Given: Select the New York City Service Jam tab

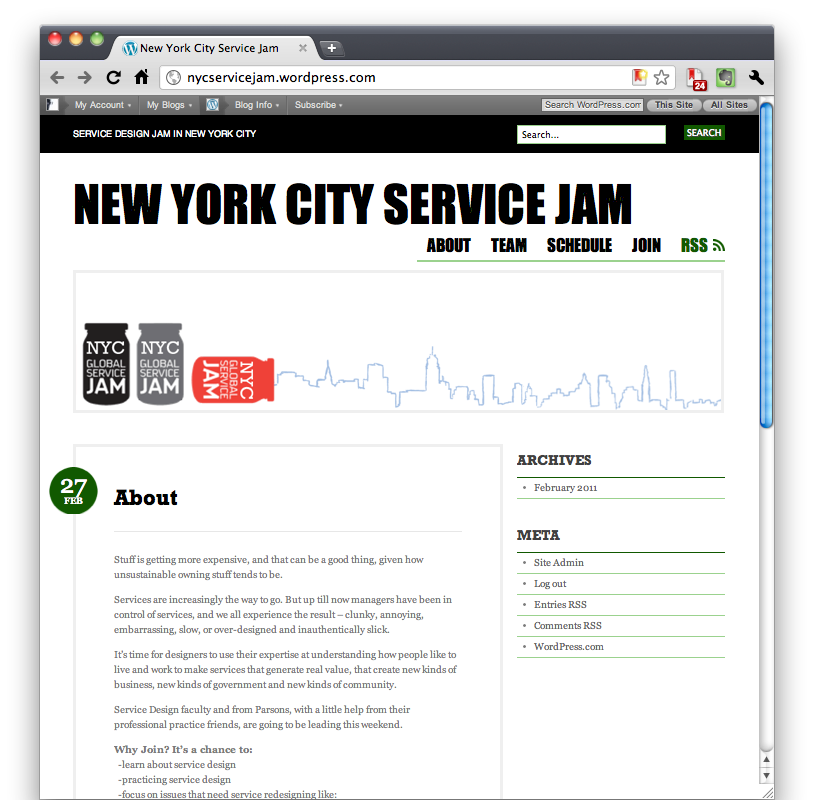Looking at the screenshot, I should (x=210, y=47).
